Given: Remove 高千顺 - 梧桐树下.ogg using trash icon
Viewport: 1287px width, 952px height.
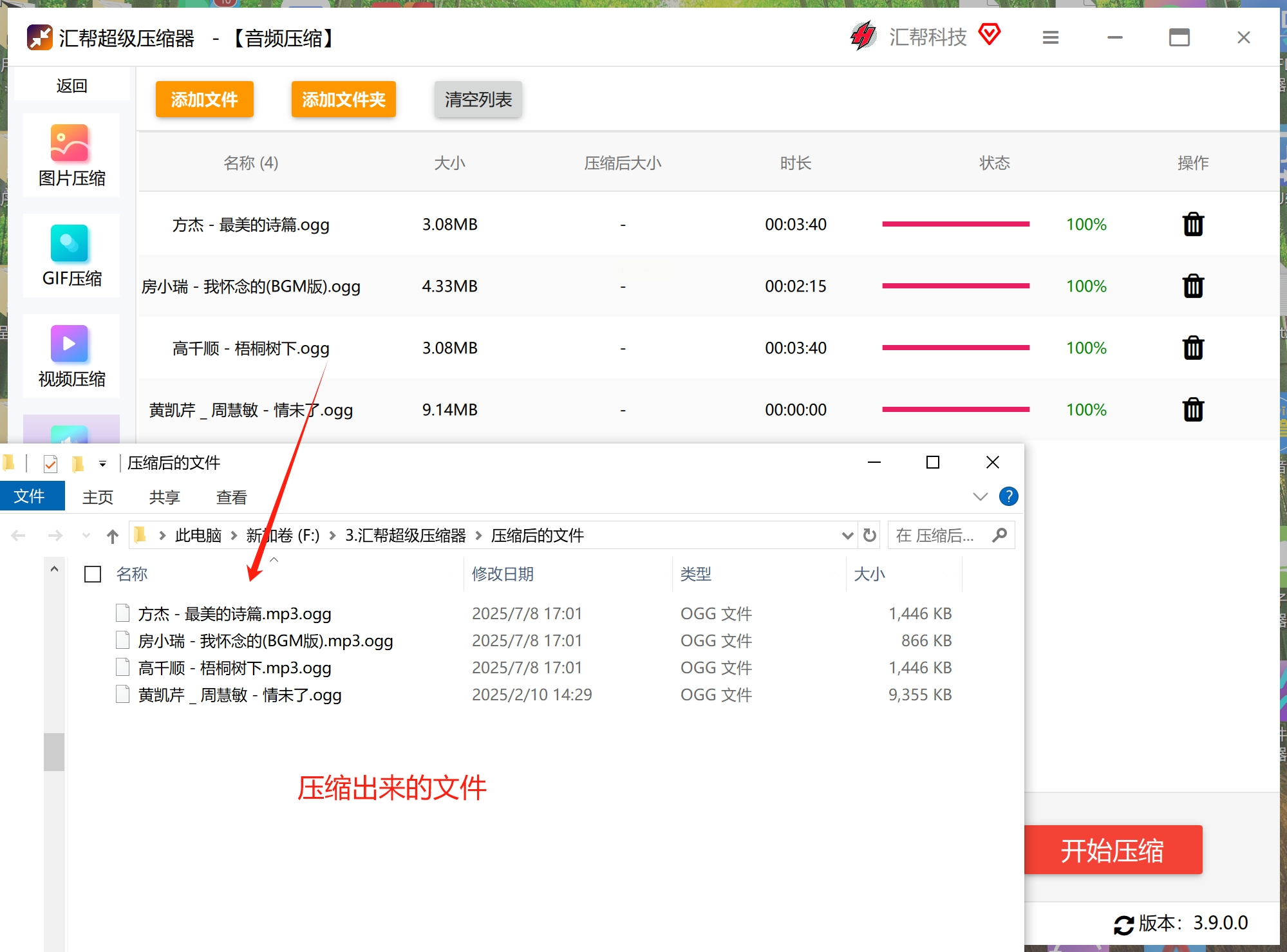Looking at the screenshot, I should click(1192, 348).
